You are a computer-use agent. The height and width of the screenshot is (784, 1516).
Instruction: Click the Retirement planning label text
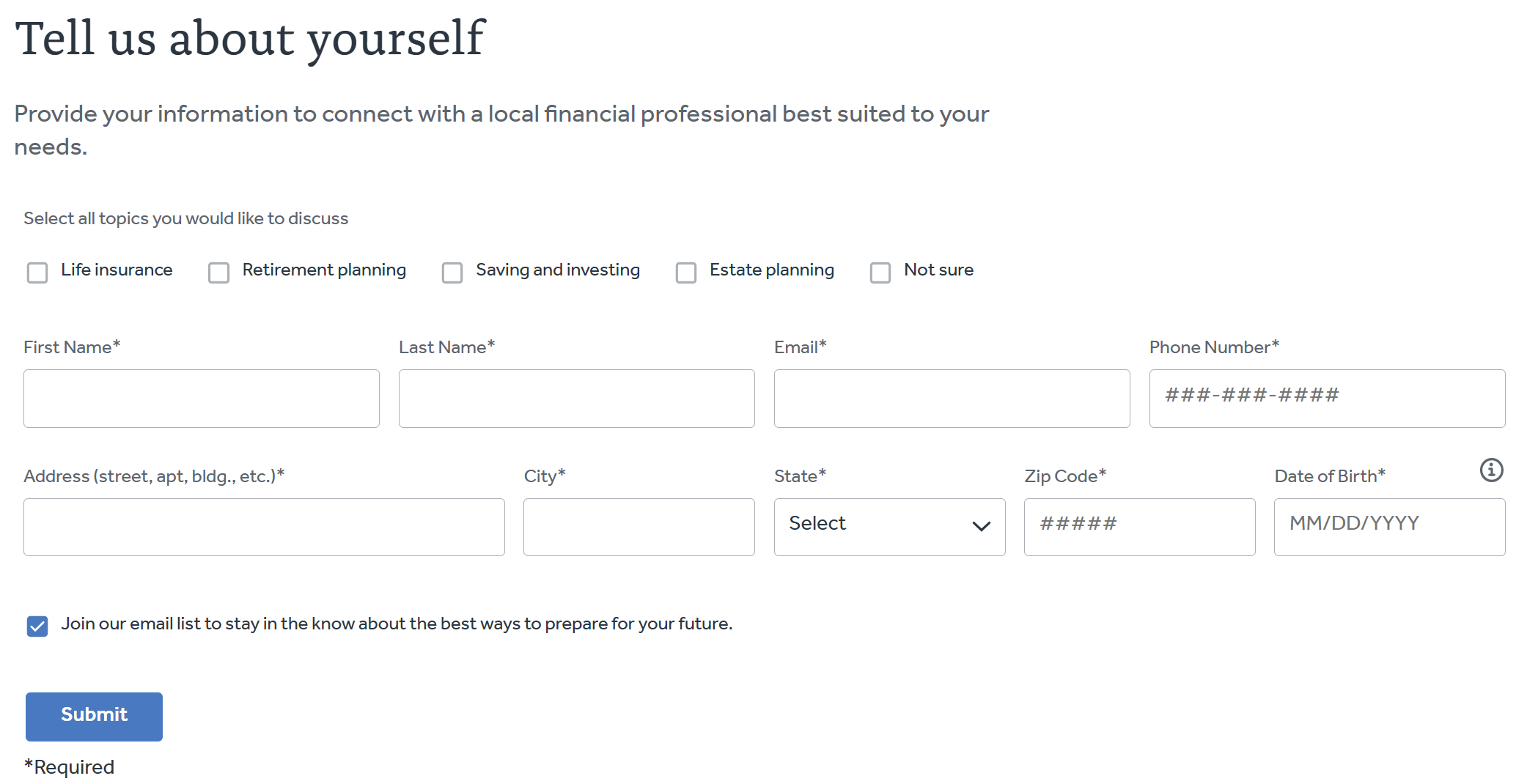[324, 270]
